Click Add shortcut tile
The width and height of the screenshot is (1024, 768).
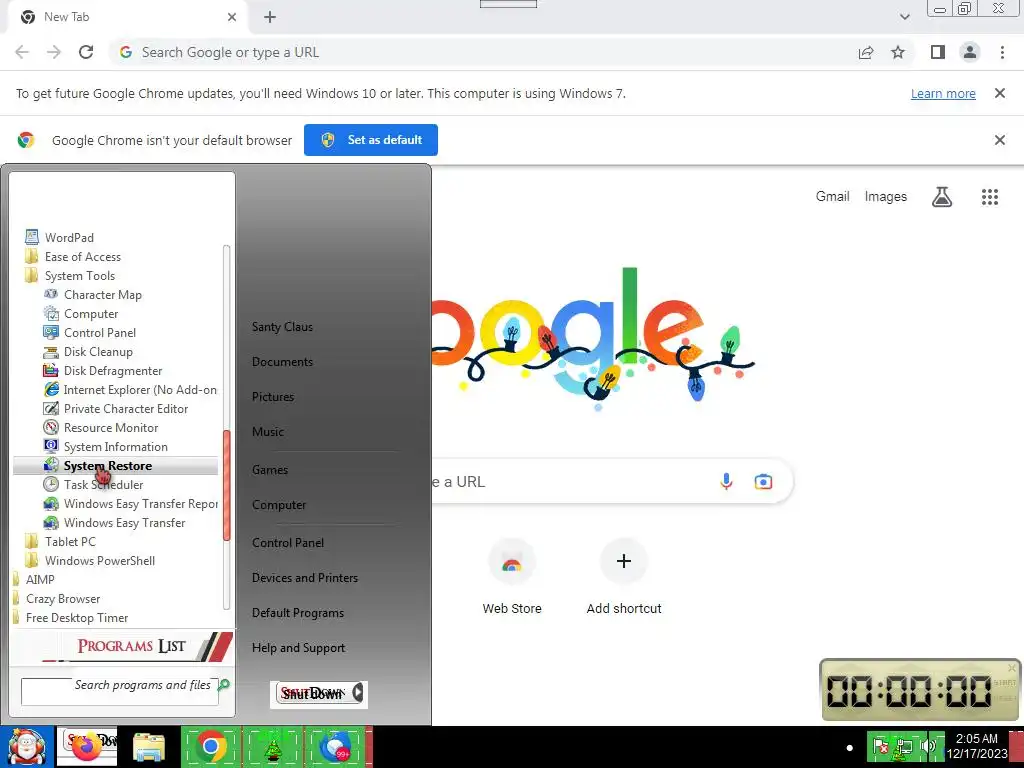click(624, 577)
